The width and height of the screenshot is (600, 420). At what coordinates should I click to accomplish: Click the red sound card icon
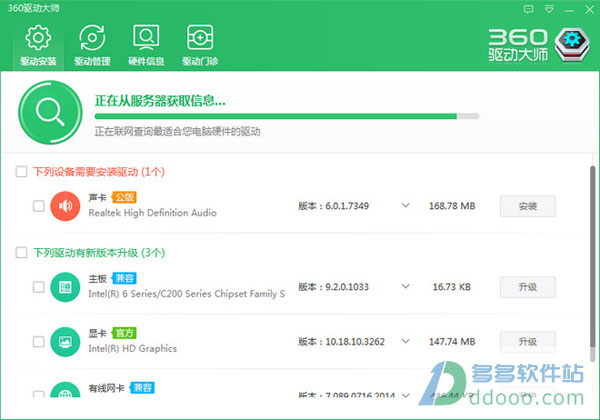65,206
